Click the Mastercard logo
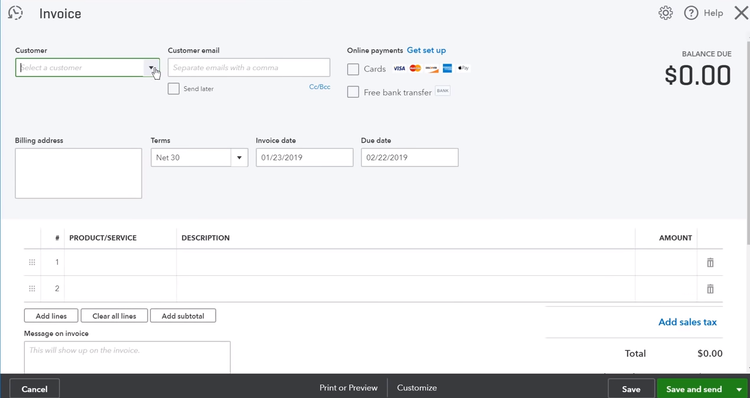This screenshot has height=398, width=750. (415, 68)
